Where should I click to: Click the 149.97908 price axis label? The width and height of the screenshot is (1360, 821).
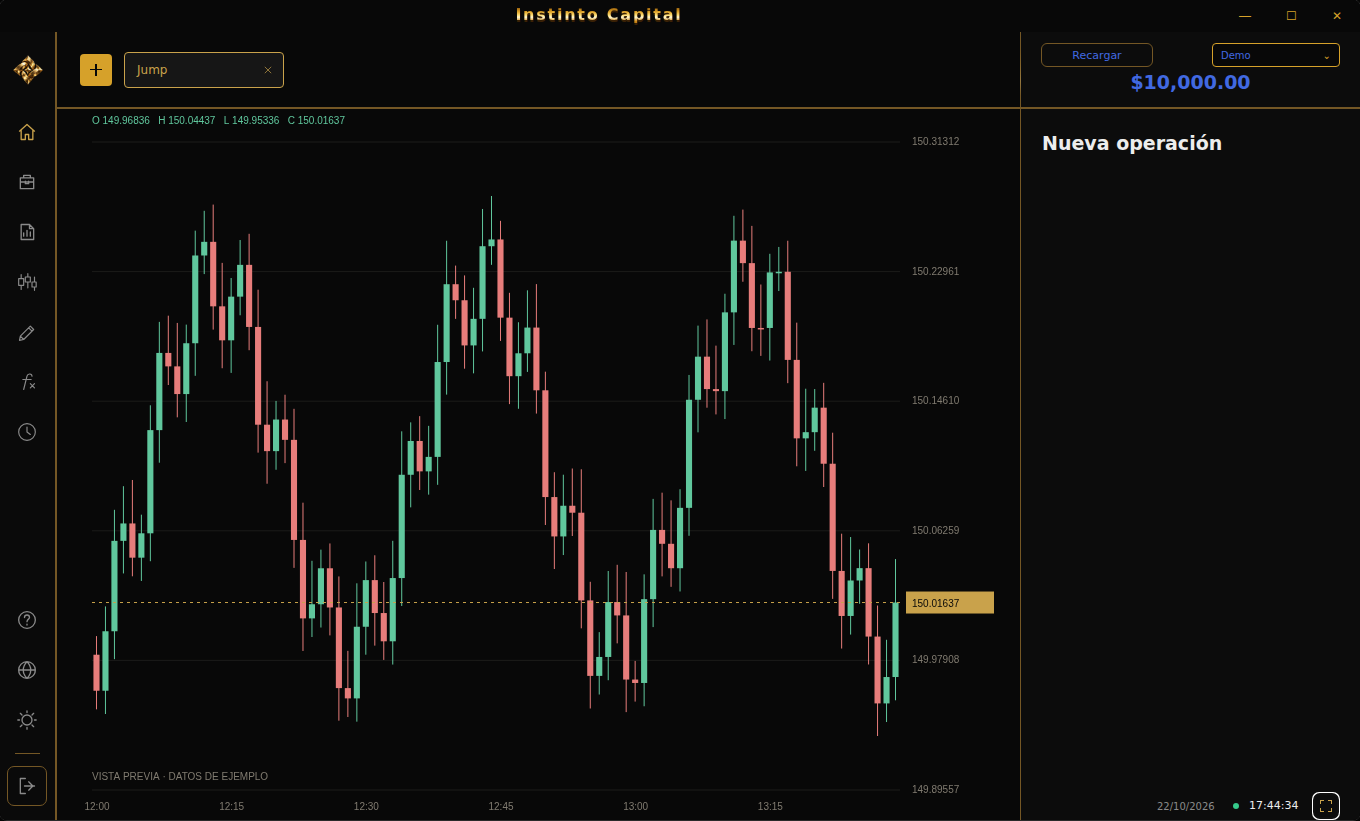pyautogui.click(x=936, y=659)
